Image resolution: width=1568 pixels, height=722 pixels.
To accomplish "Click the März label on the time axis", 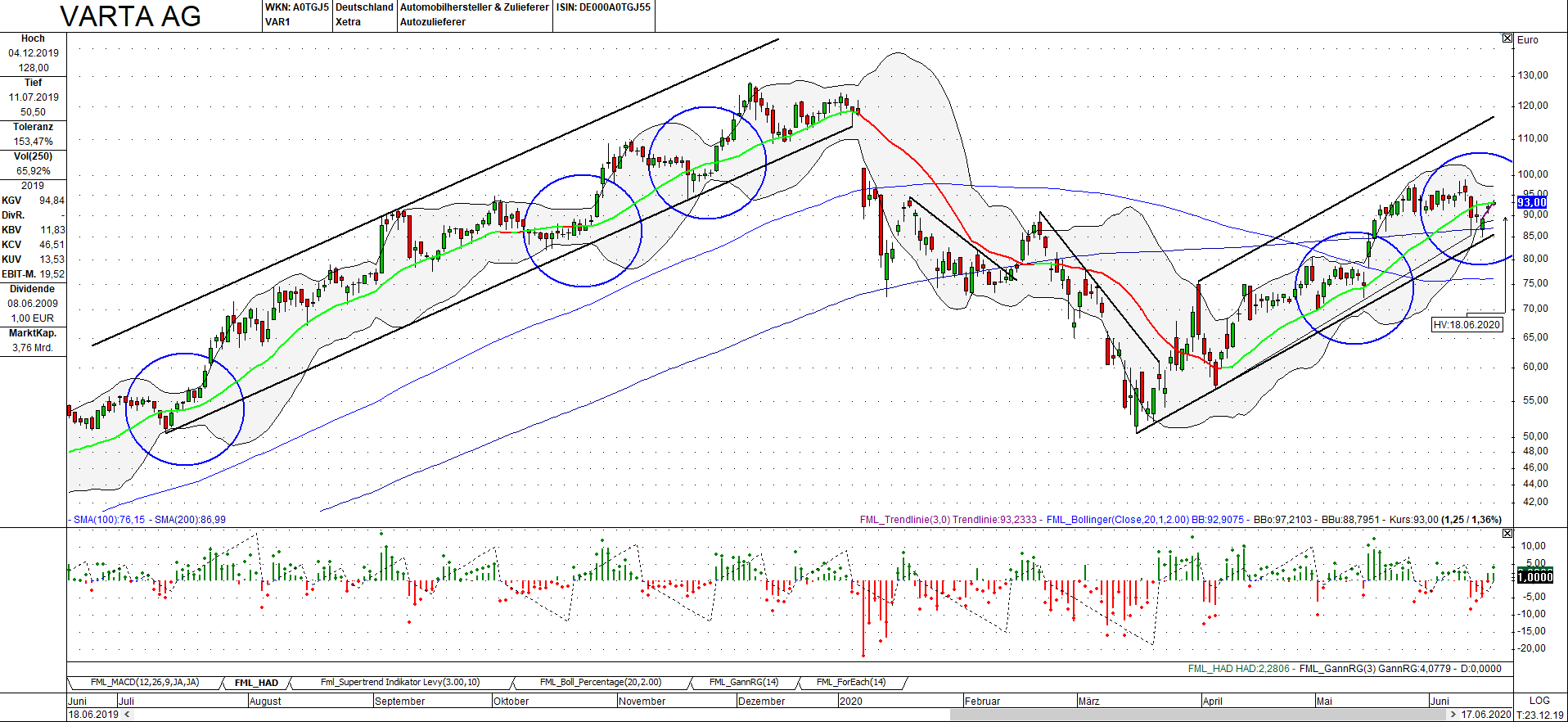I will (1088, 702).
